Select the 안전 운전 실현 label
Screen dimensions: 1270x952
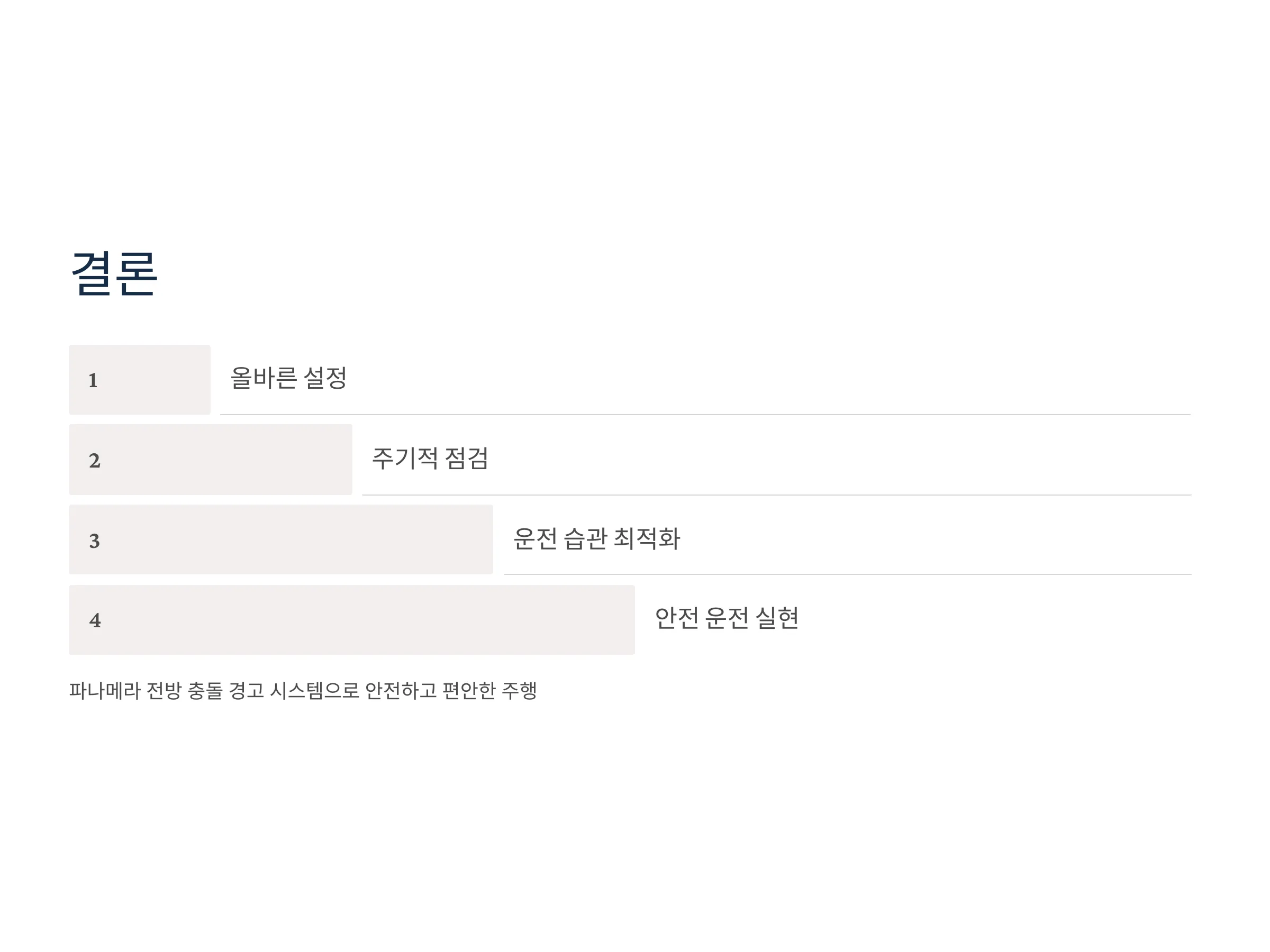tap(727, 618)
